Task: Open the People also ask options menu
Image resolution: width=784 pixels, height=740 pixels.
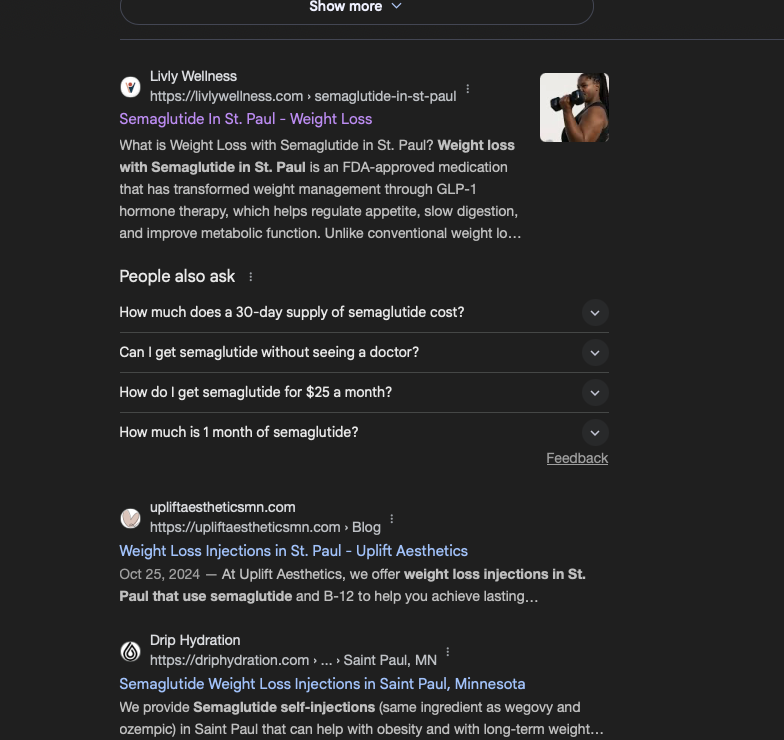Action: pyautogui.click(x=251, y=277)
